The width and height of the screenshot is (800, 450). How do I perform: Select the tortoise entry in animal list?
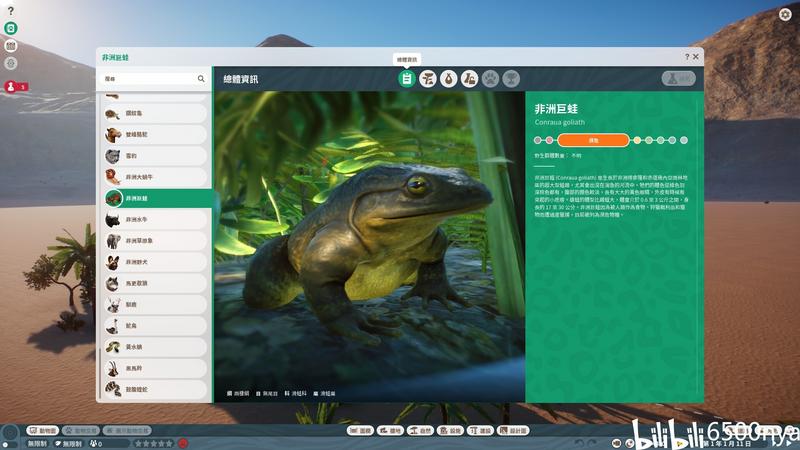(156, 113)
